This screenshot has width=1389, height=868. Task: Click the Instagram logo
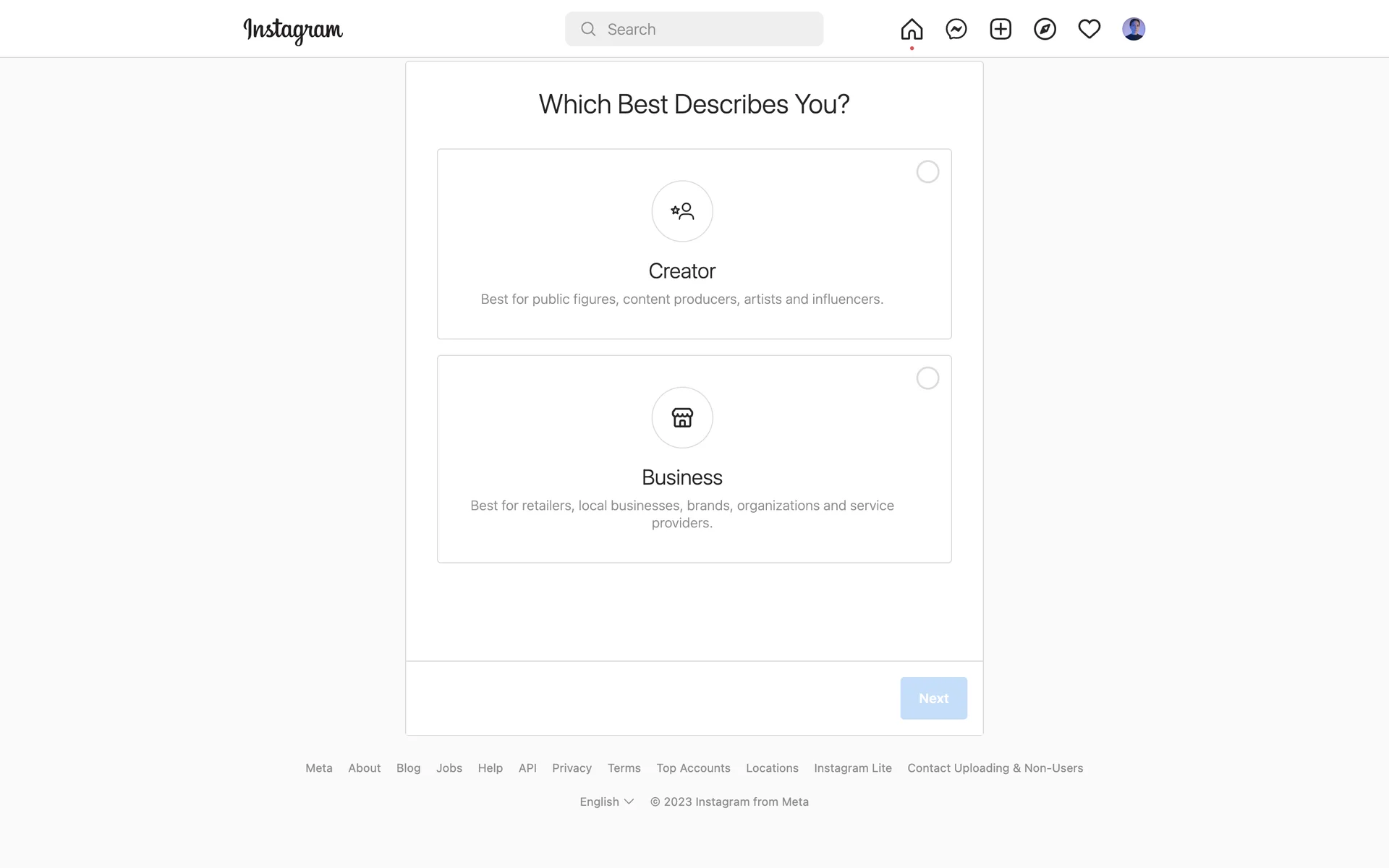(x=293, y=30)
